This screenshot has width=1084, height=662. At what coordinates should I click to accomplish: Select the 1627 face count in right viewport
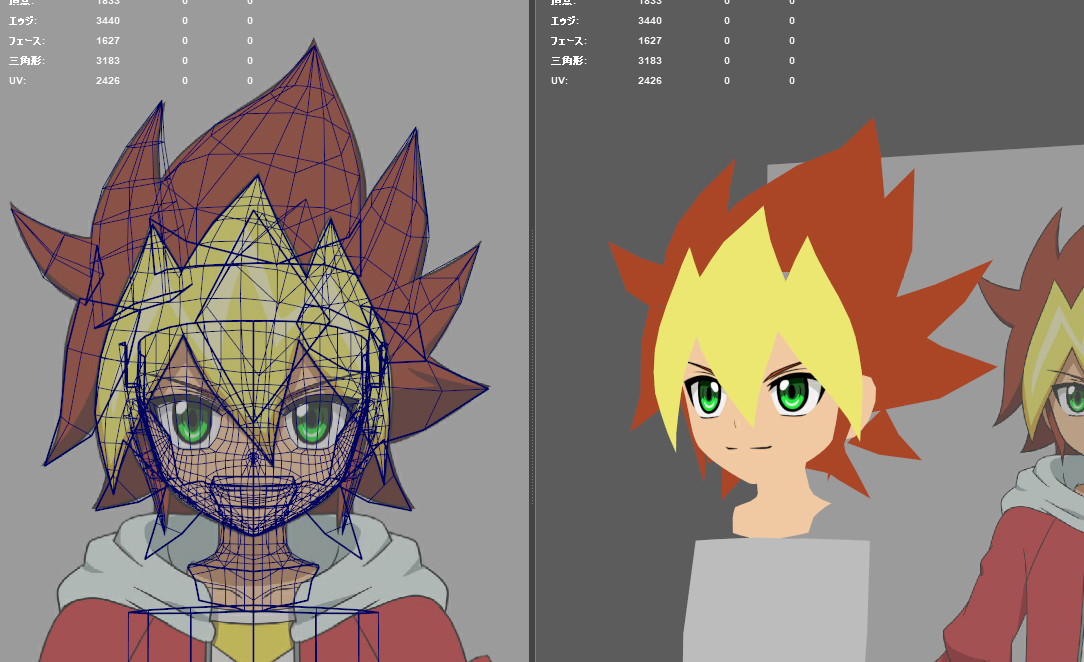tap(650, 41)
